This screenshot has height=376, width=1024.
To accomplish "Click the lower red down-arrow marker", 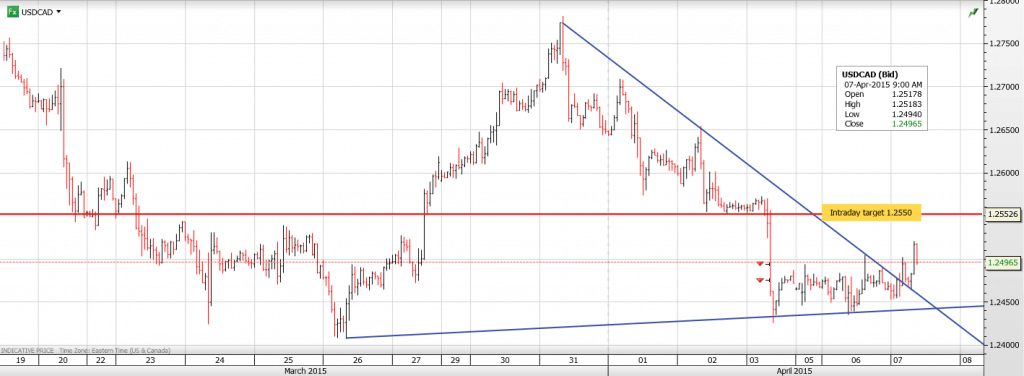I will click(760, 280).
